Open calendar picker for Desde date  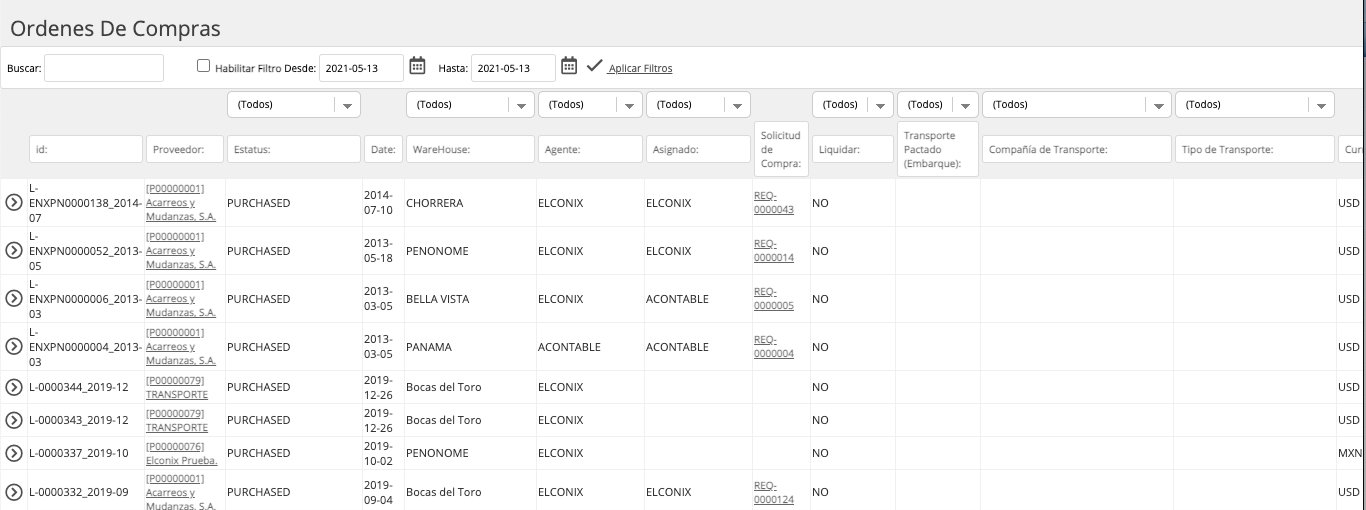tap(418, 66)
